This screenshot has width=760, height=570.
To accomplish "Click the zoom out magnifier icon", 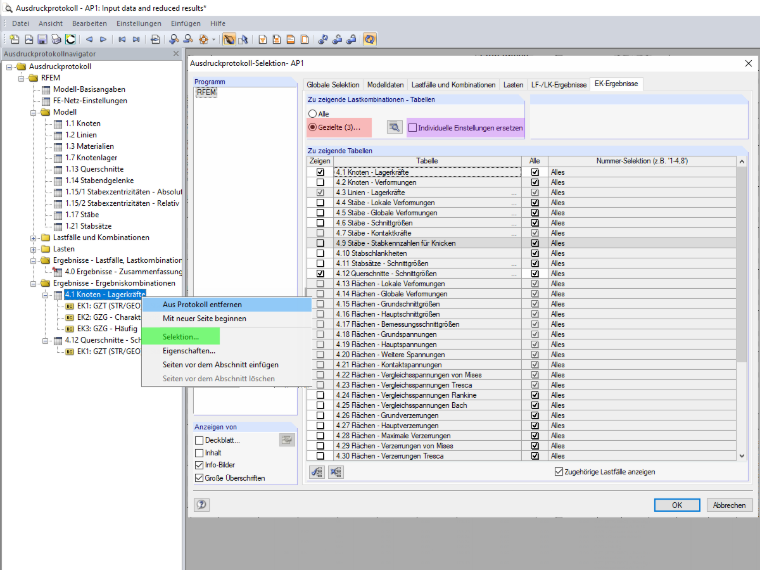I will click(188, 39).
